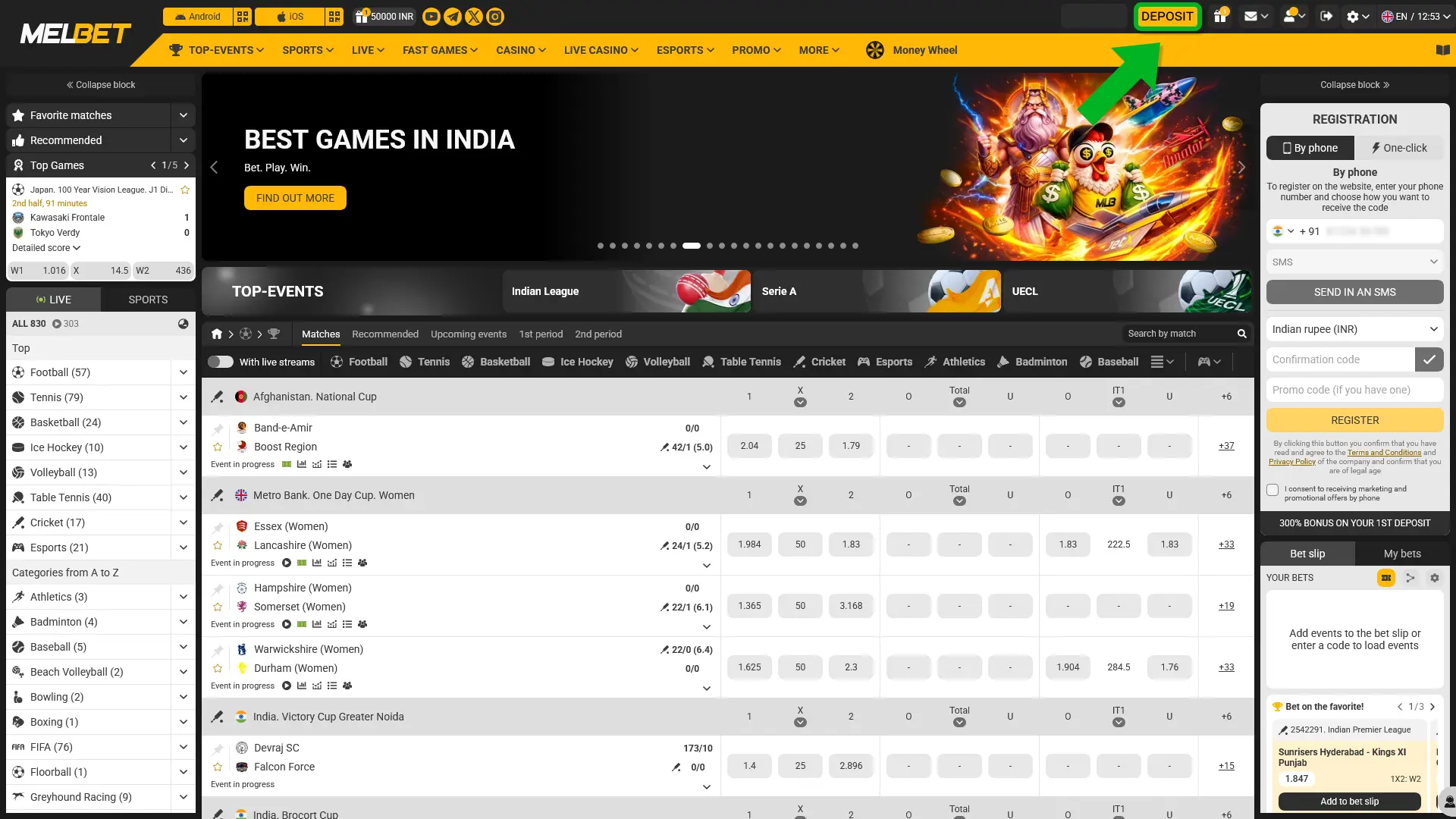1456x819 pixels.
Task: Open the Terms and Conditions link
Action: 1385,453
